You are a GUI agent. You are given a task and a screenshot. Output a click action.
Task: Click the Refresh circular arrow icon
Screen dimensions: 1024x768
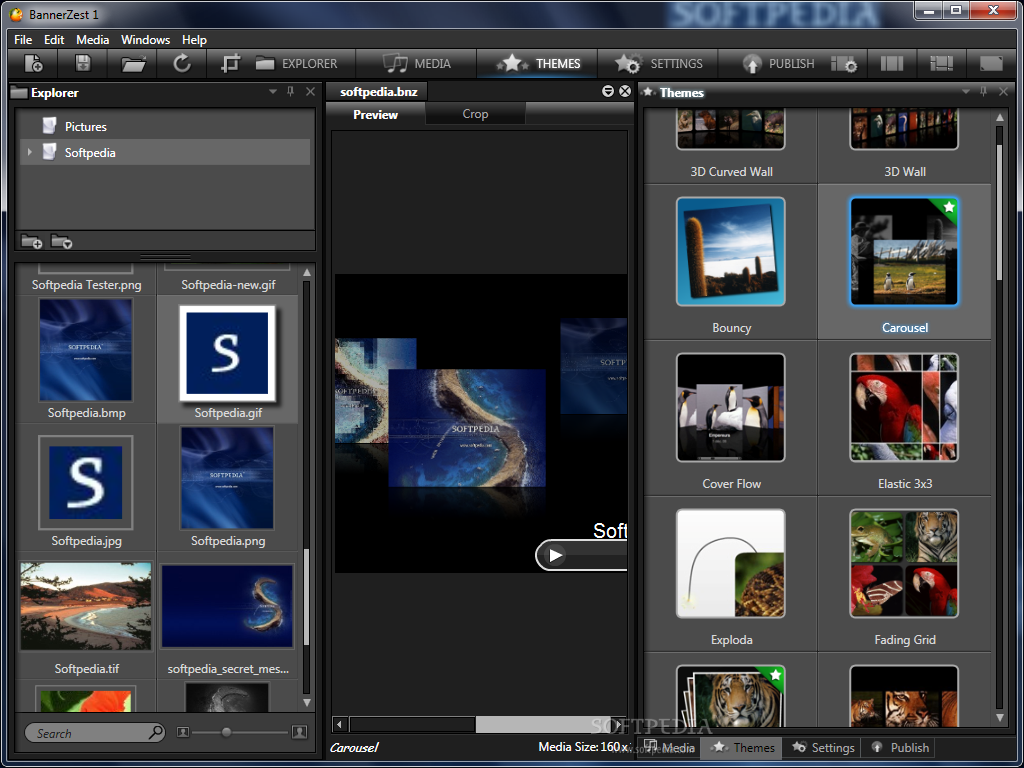[x=182, y=63]
